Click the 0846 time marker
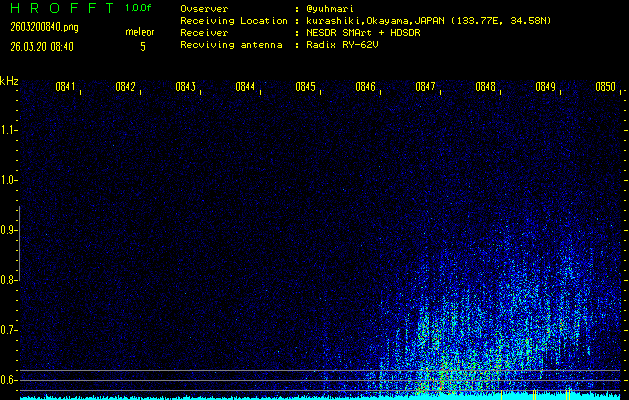 pyautogui.click(x=365, y=87)
